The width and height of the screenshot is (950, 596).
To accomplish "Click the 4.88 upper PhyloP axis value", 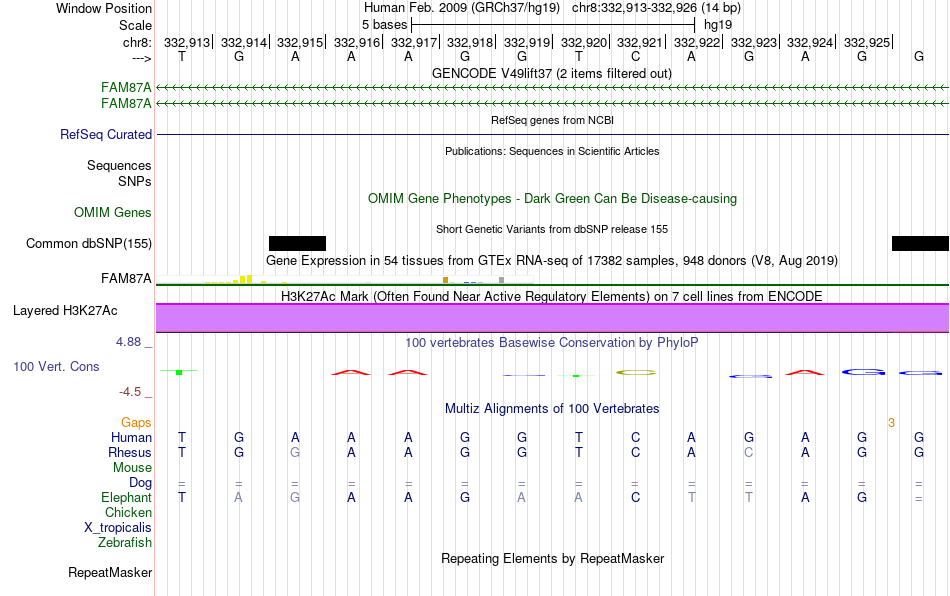I will [128, 342].
